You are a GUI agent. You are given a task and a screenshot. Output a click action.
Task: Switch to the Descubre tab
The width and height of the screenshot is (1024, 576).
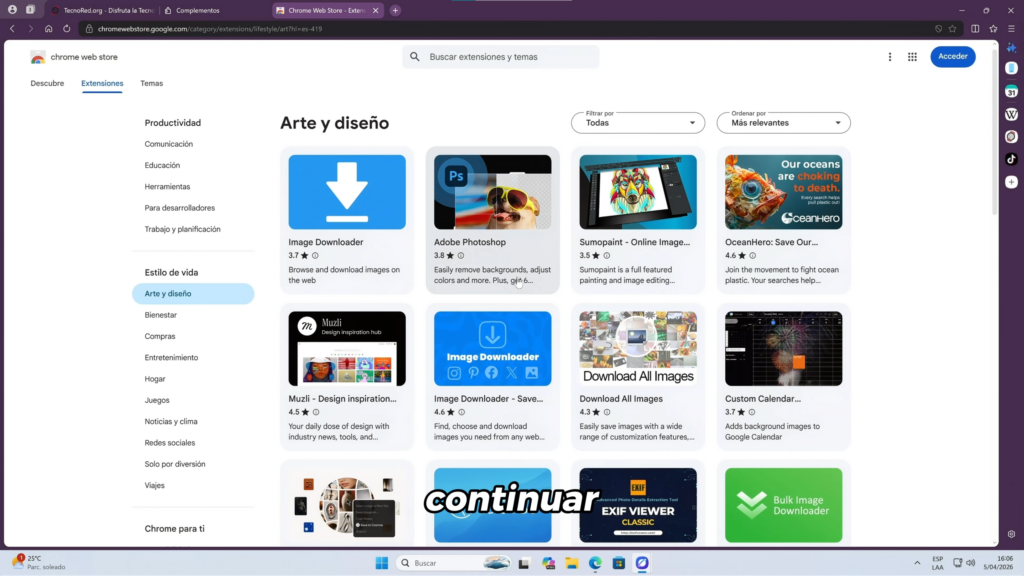point(47,83)
